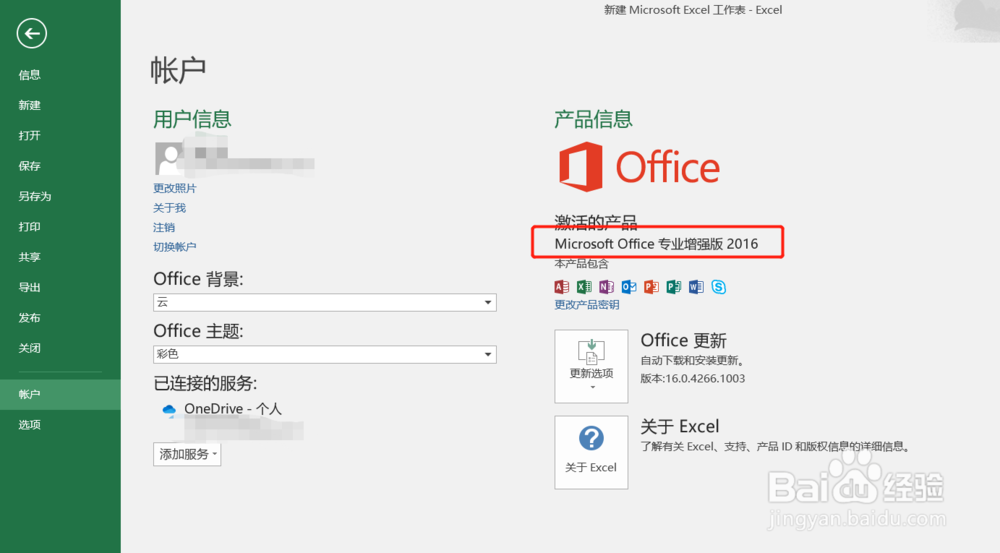Viewport: 1000px width, 553px height.
Task: Click the 更改产品密钥 link
Action: point(587,305)
